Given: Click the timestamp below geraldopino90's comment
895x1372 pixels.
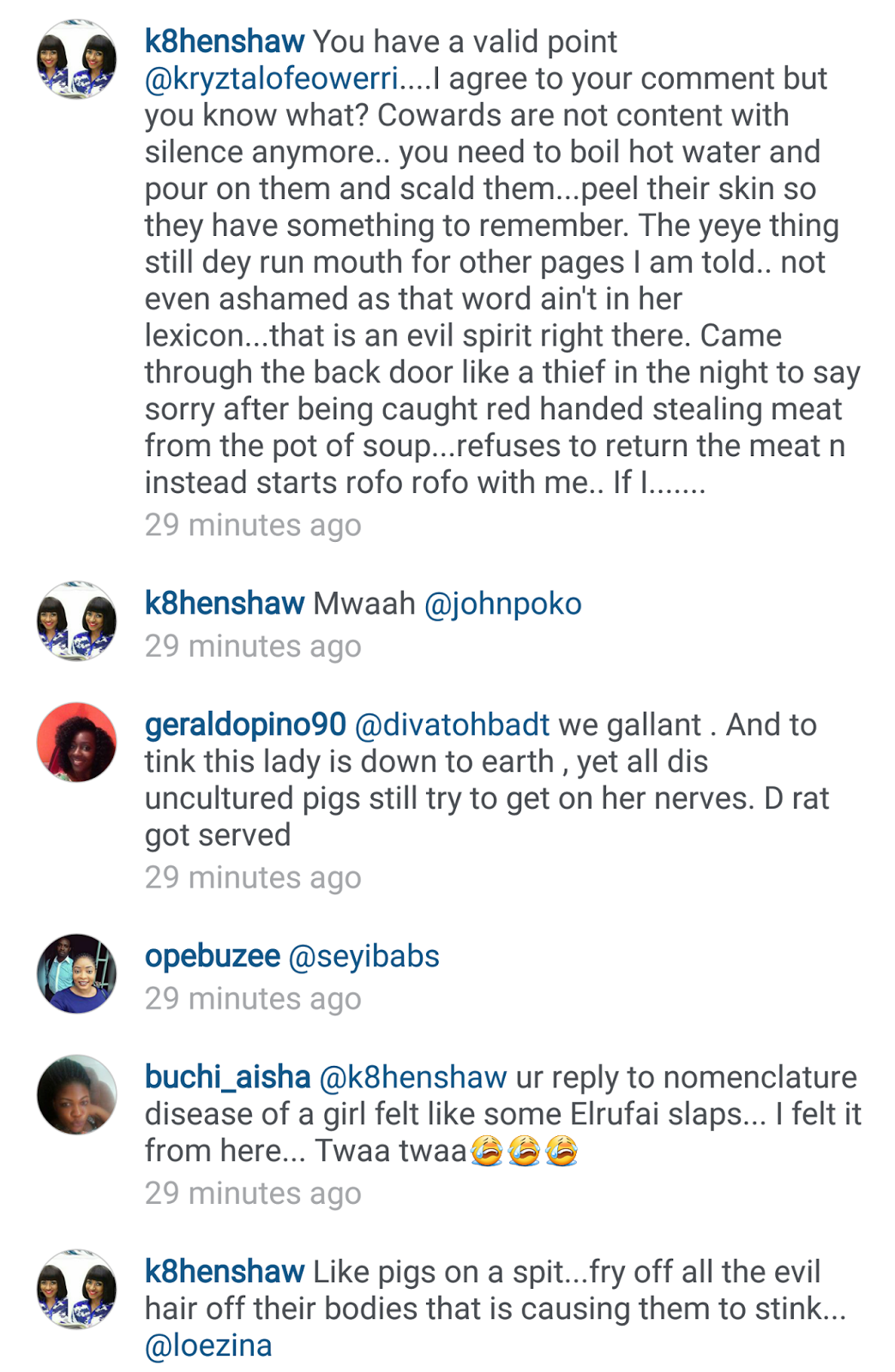Looking at the screenshot, I should 253,878.
